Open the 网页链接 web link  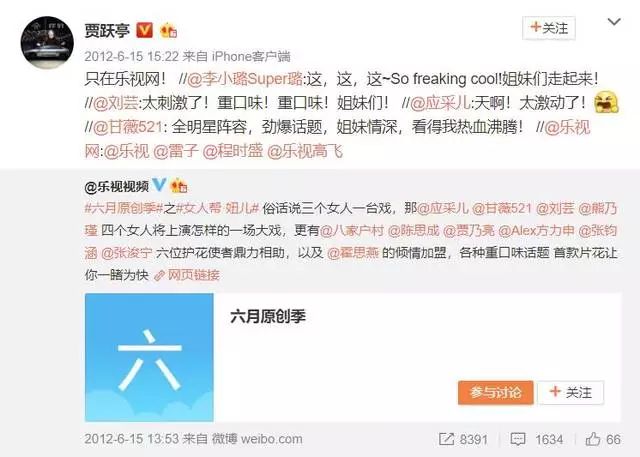[x=187, y=275]
